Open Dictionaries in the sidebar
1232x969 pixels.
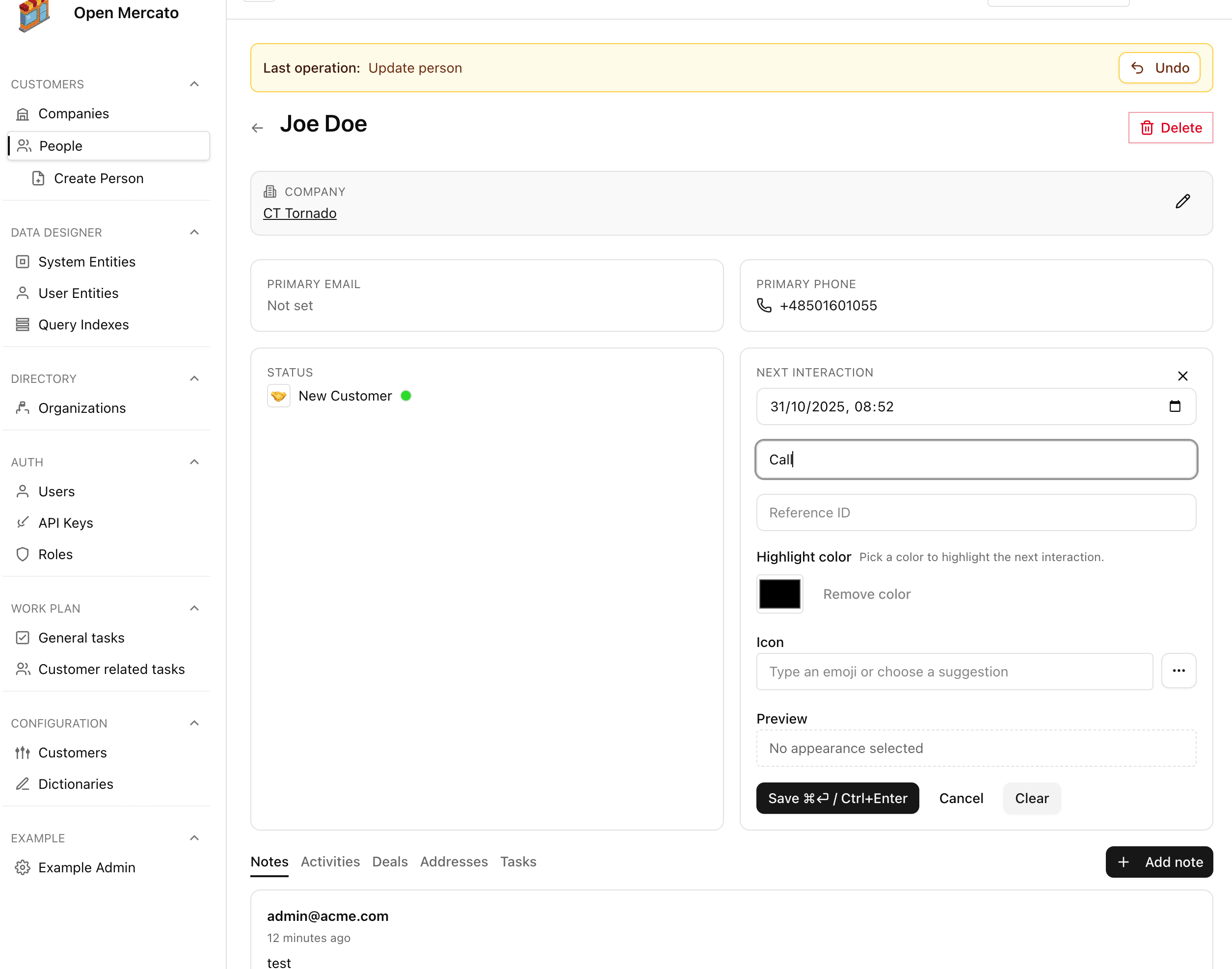click(76, 783)
